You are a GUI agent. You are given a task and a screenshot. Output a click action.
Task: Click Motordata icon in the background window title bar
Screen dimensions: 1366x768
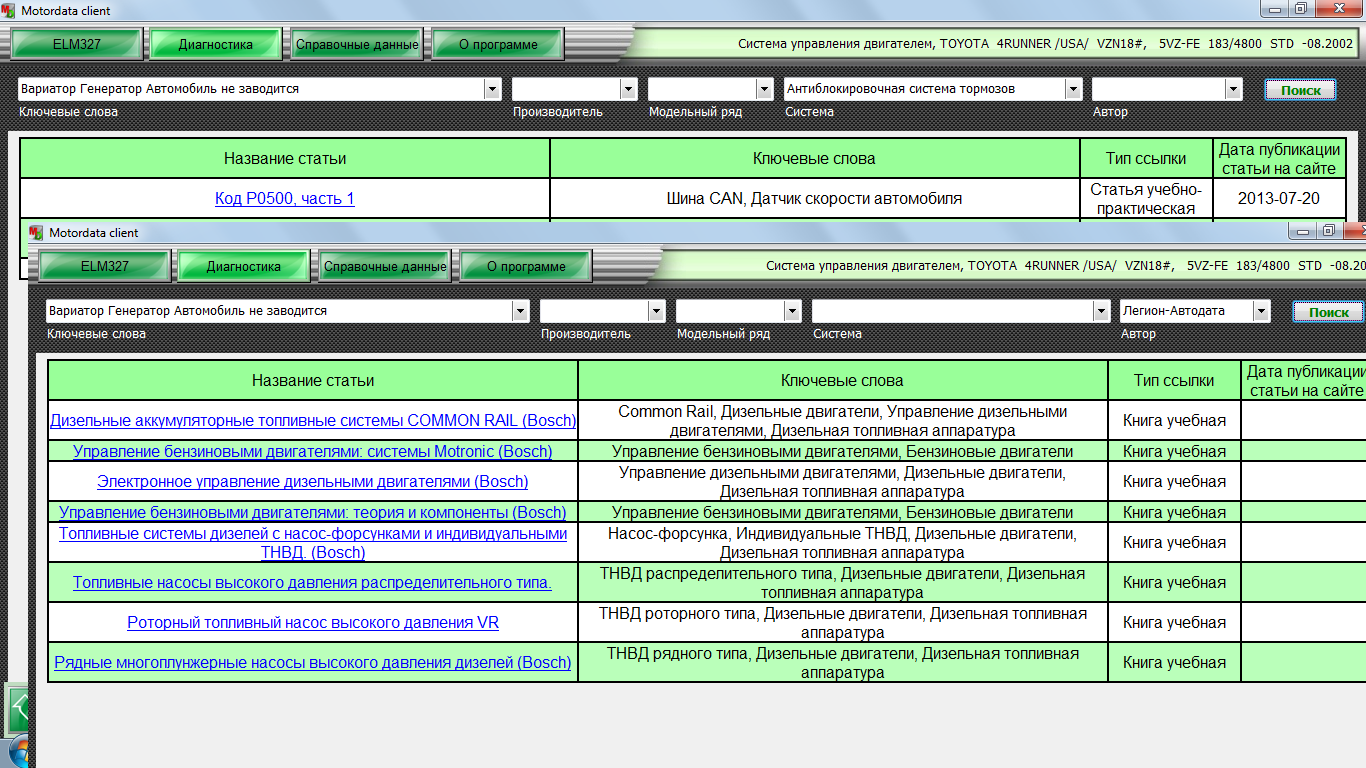[x=9, y=11]
